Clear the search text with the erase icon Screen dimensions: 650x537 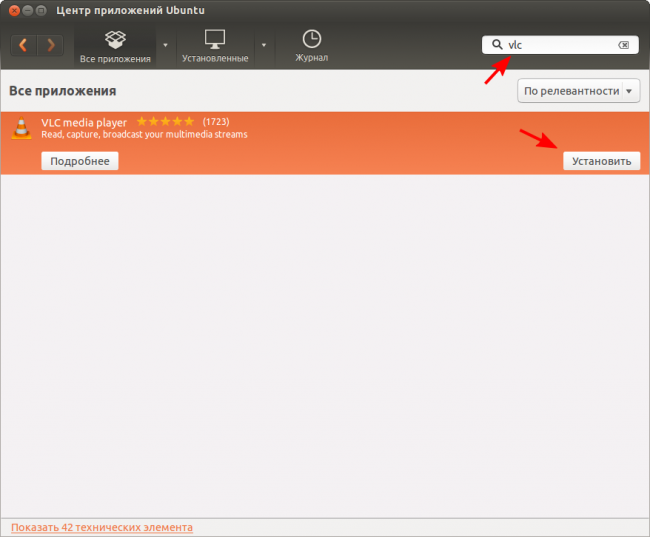pyautogui.click(x=623, y=45)
